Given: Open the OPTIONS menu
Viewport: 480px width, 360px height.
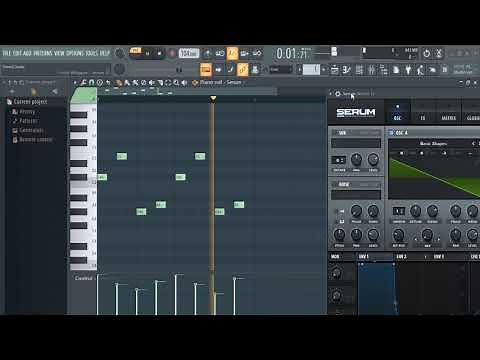Looking at the screenshot, I should (x=74, y=53).
